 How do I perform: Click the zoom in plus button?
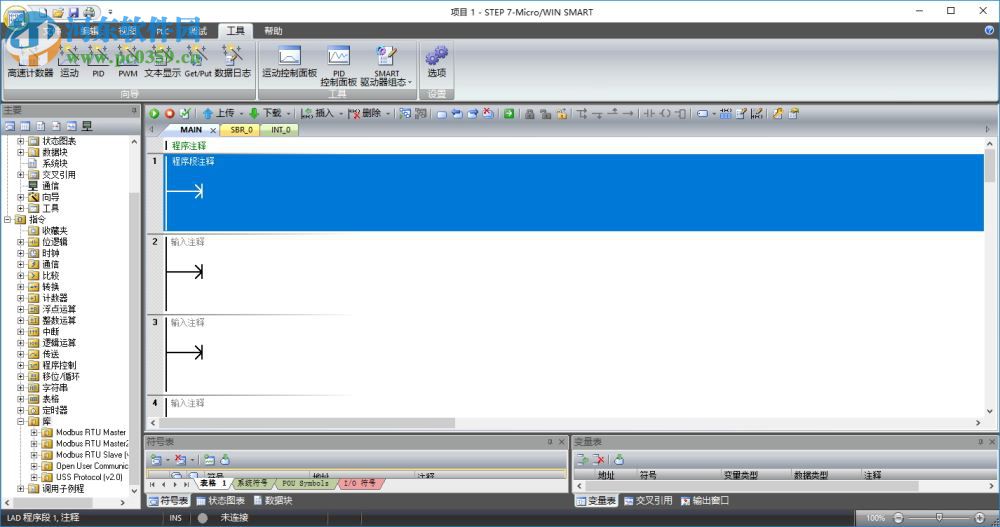(980, 517)
